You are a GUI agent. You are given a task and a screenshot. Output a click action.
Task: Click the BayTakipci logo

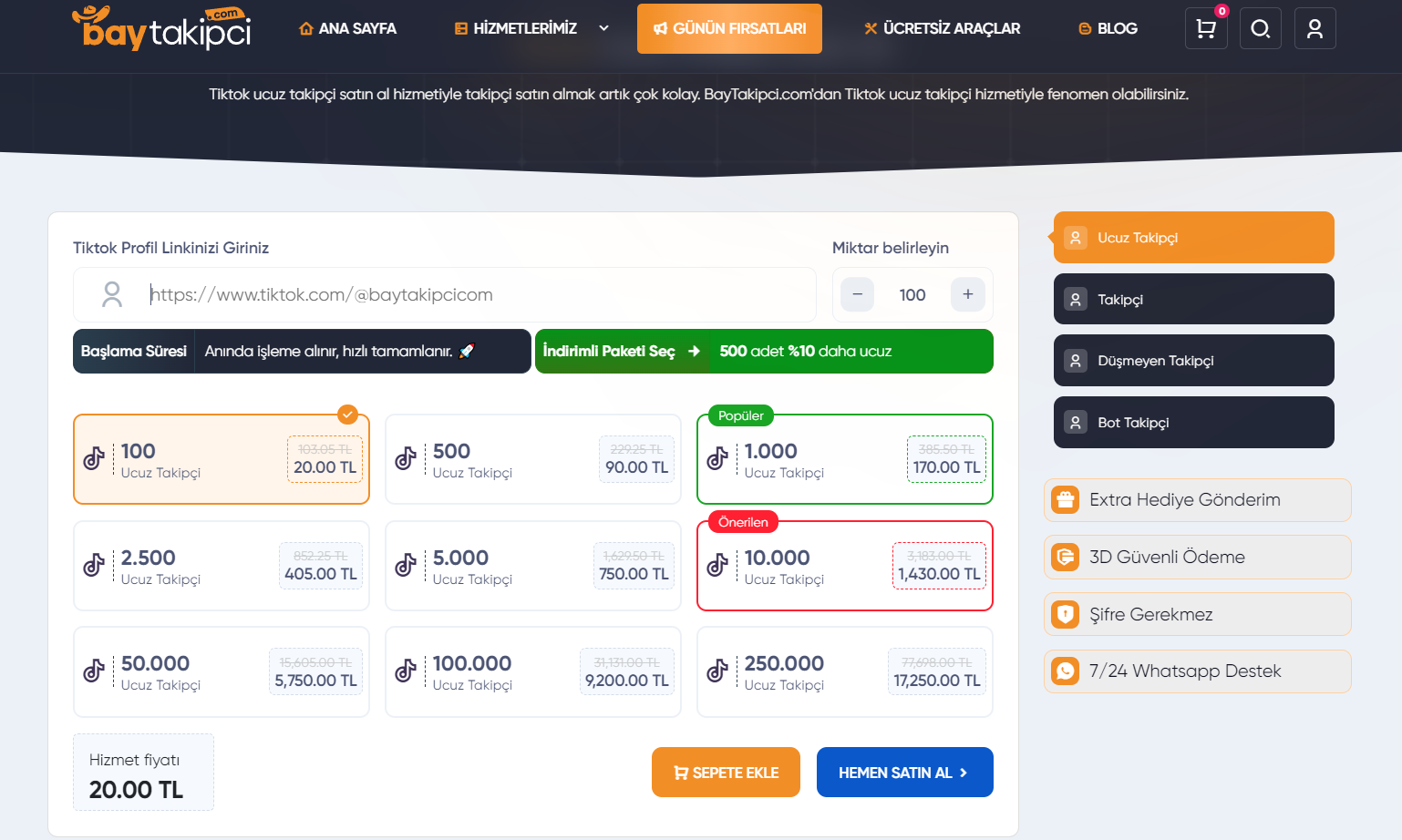161,27
